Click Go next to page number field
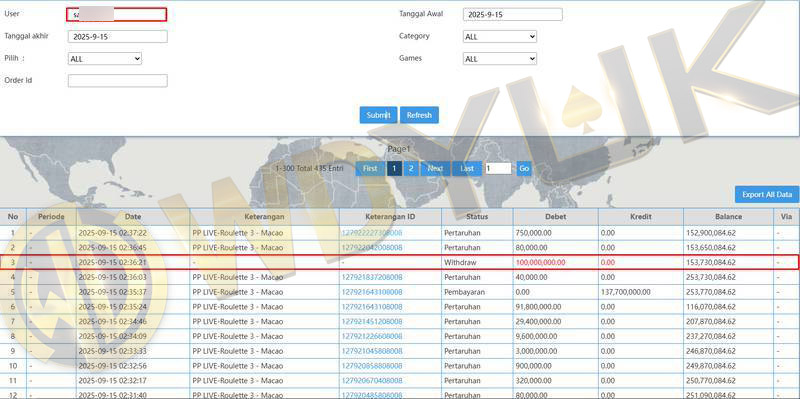 click(x=524, y=168)
